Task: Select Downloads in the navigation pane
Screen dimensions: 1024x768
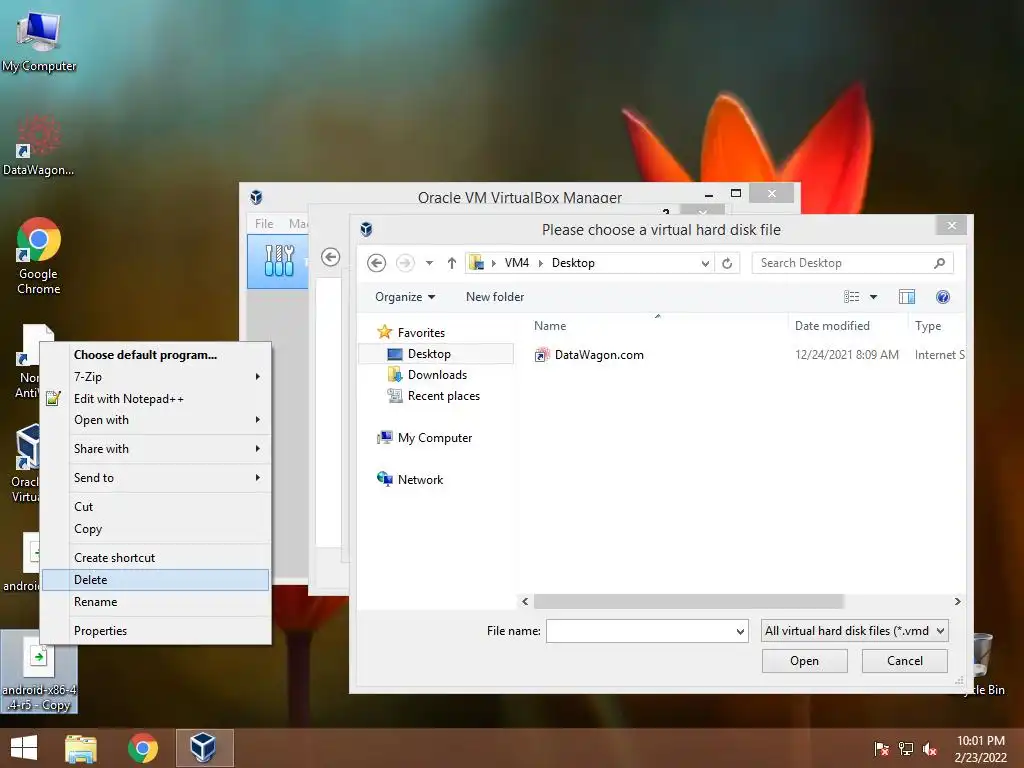Action: pos(427,375)
